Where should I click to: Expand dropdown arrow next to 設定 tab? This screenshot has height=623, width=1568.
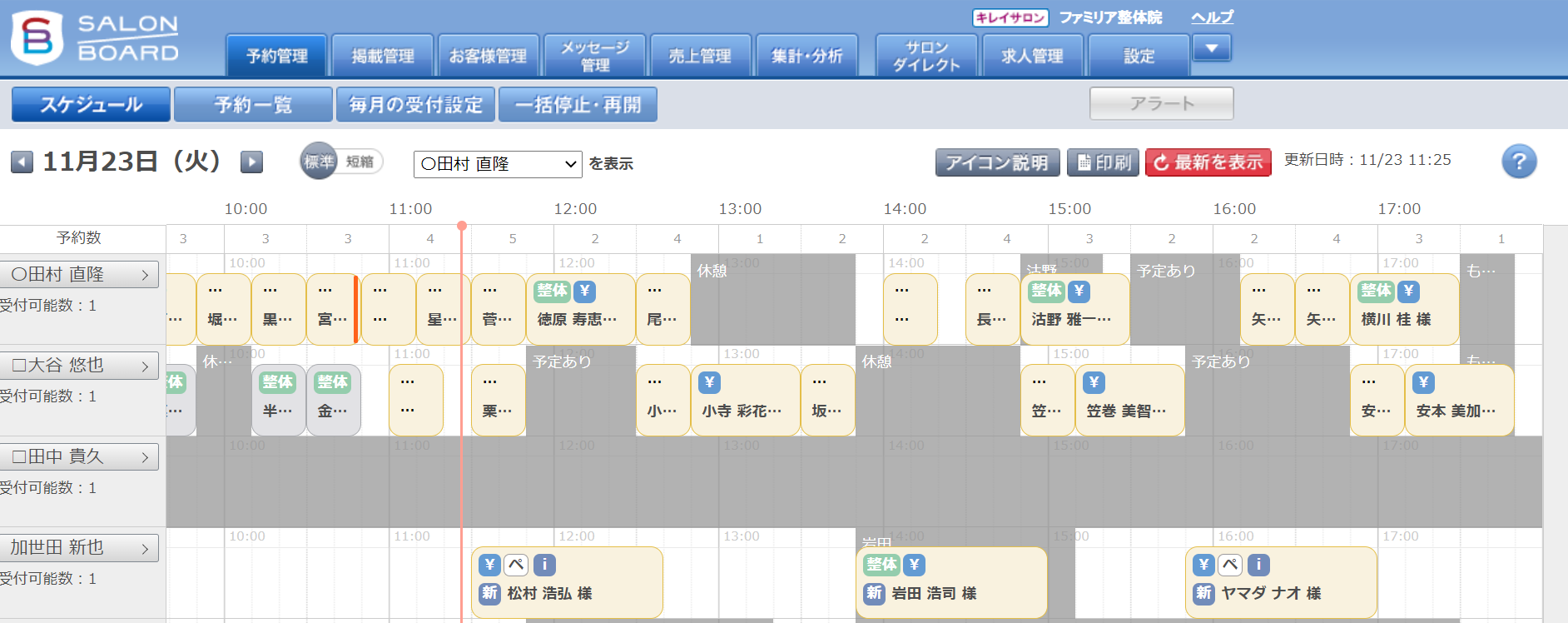(x=1212, y=48)
